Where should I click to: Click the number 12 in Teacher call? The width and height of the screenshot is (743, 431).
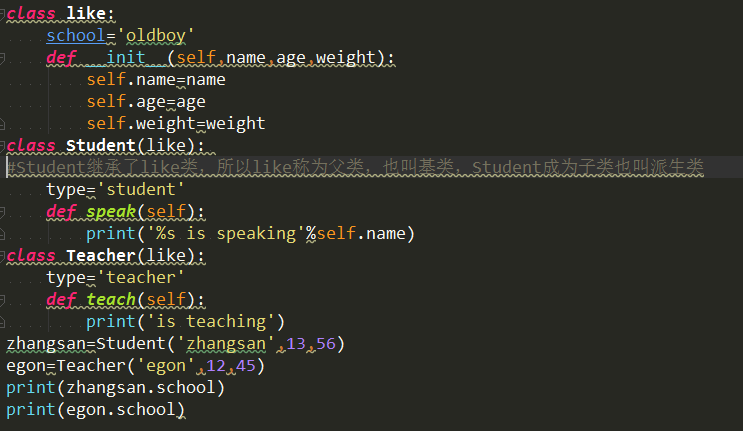216,366
